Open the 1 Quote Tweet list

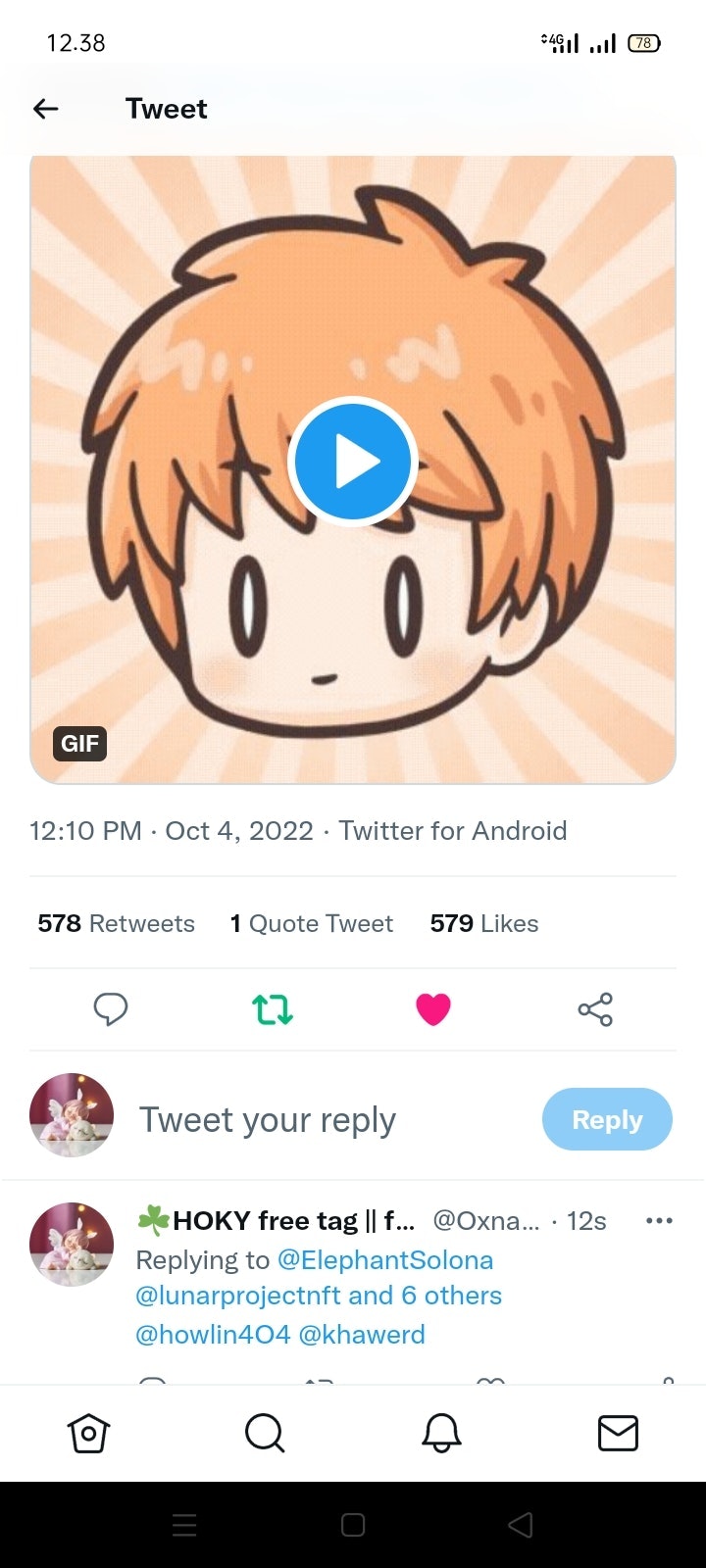click(312, 923)
